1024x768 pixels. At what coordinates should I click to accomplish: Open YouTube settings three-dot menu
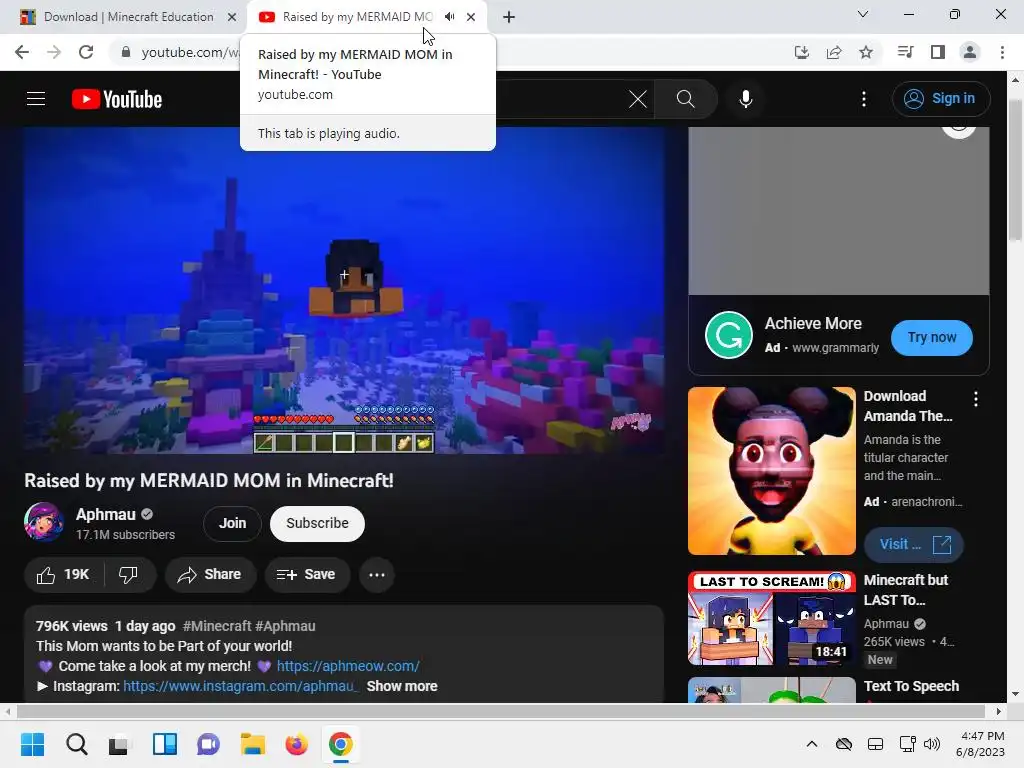point(864,99)
